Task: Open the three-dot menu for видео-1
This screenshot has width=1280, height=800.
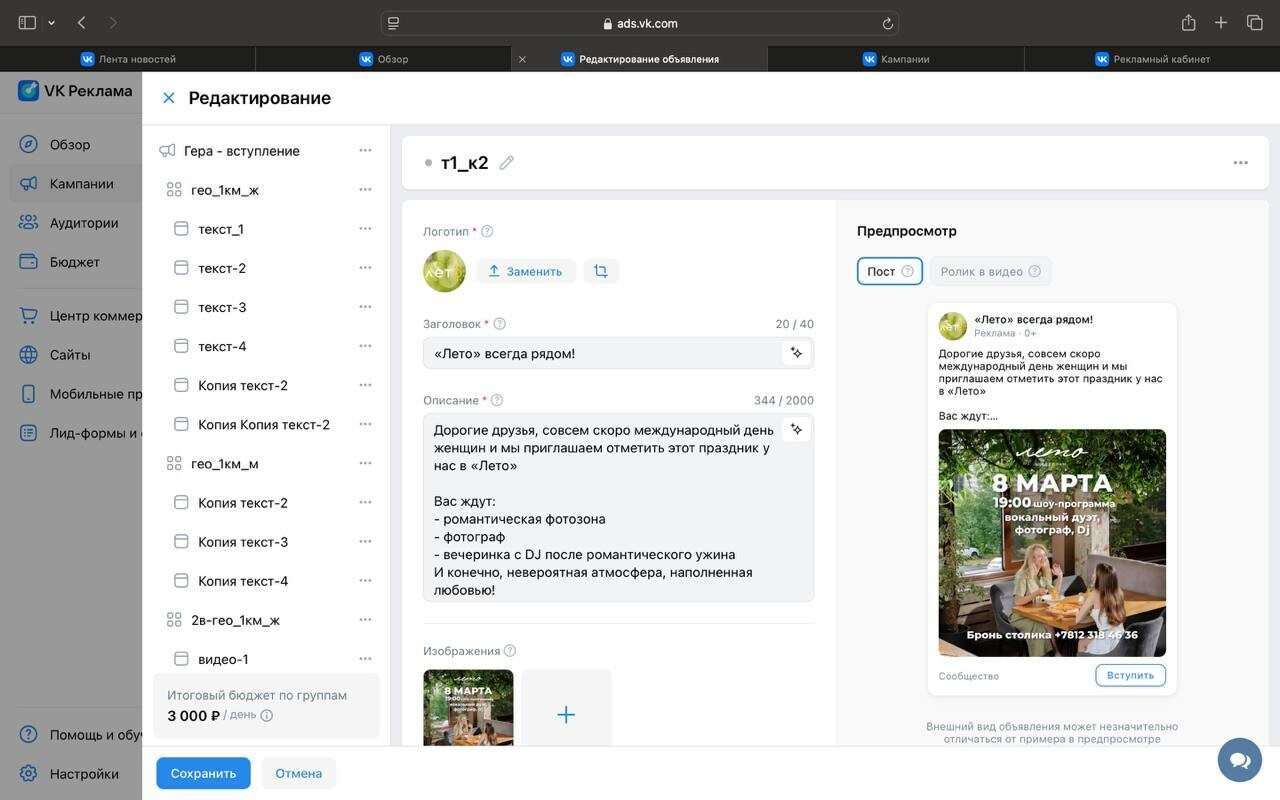Action: [x=365, y=658]
